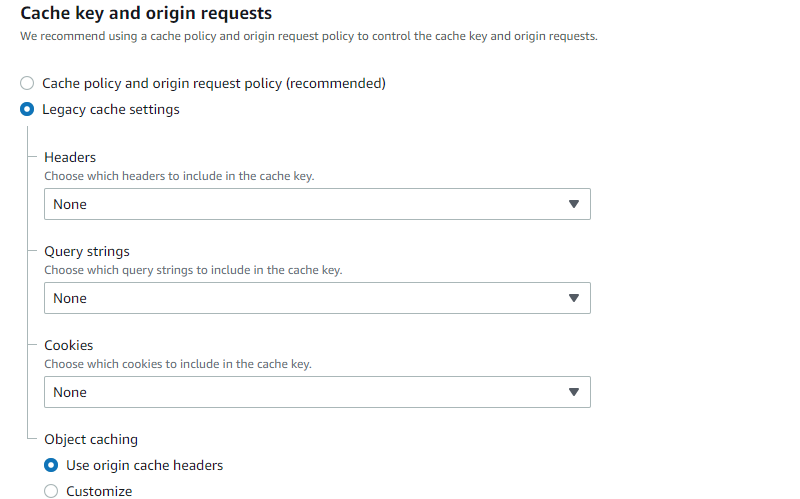
Task: Select the Legacy cache settings radio button
Action: [28, 109]
